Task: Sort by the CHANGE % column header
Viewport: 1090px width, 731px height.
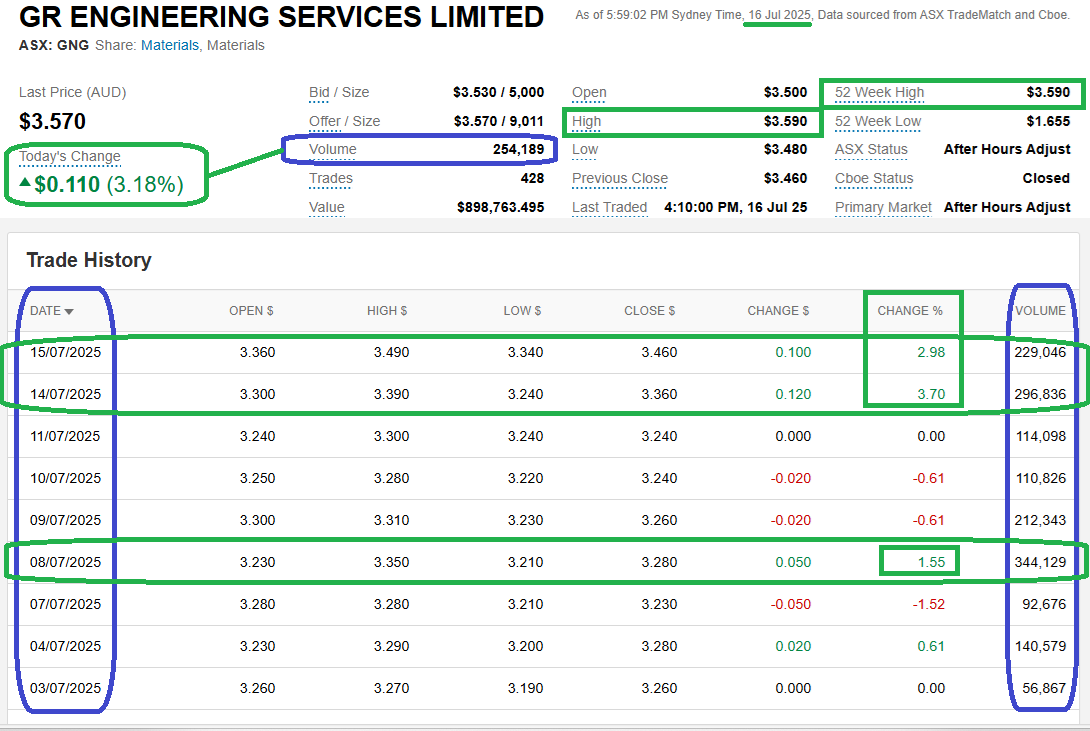Action: tap(910, 311)
